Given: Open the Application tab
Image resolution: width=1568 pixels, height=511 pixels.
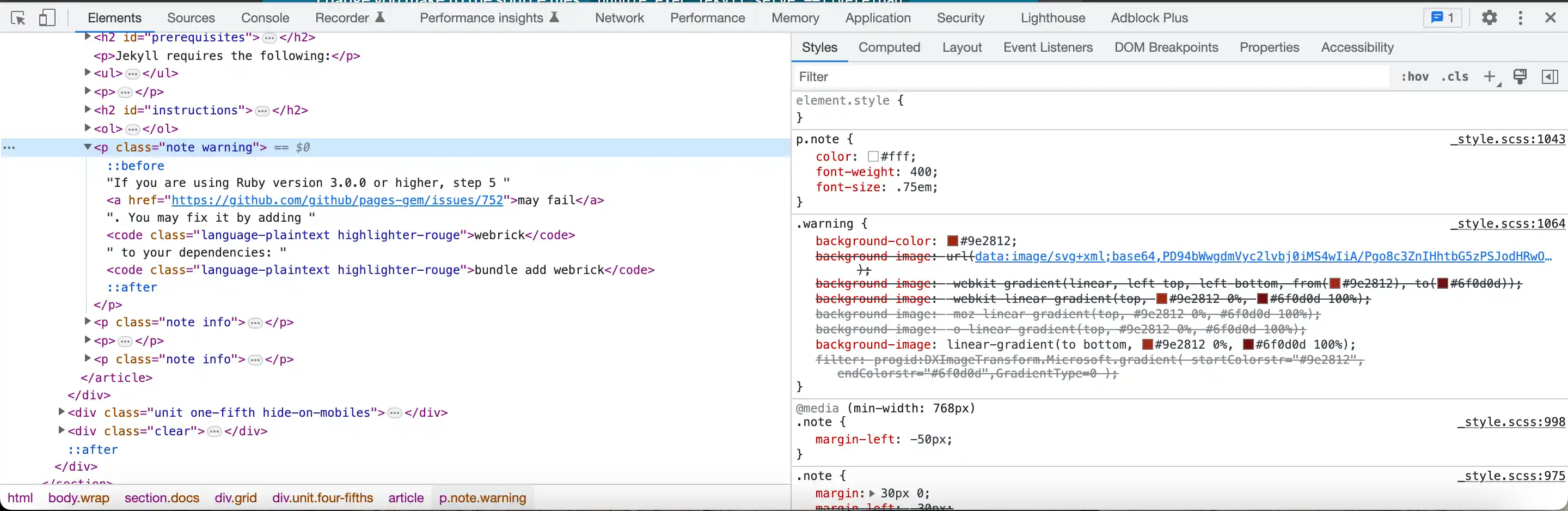Looking at the screenshot, I should [x=878, y=17].
